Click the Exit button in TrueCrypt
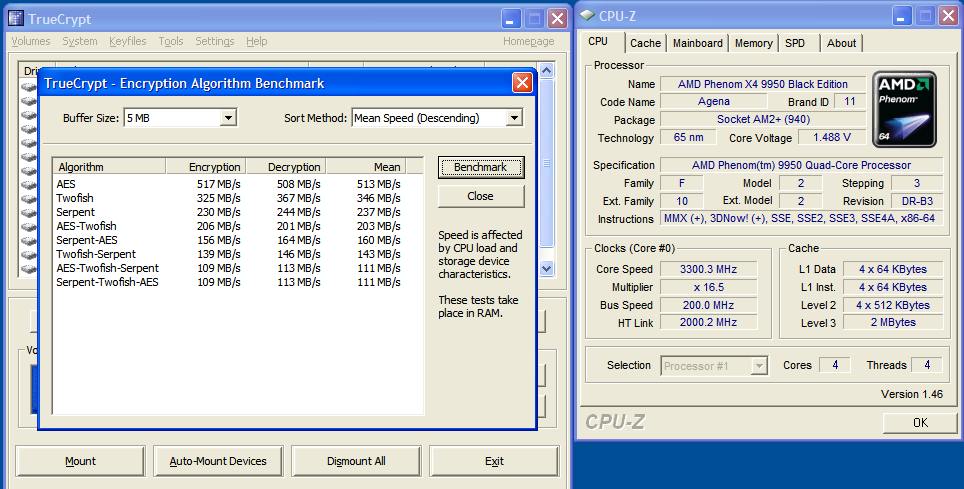The image size is (964, 489). click(494, 461)
